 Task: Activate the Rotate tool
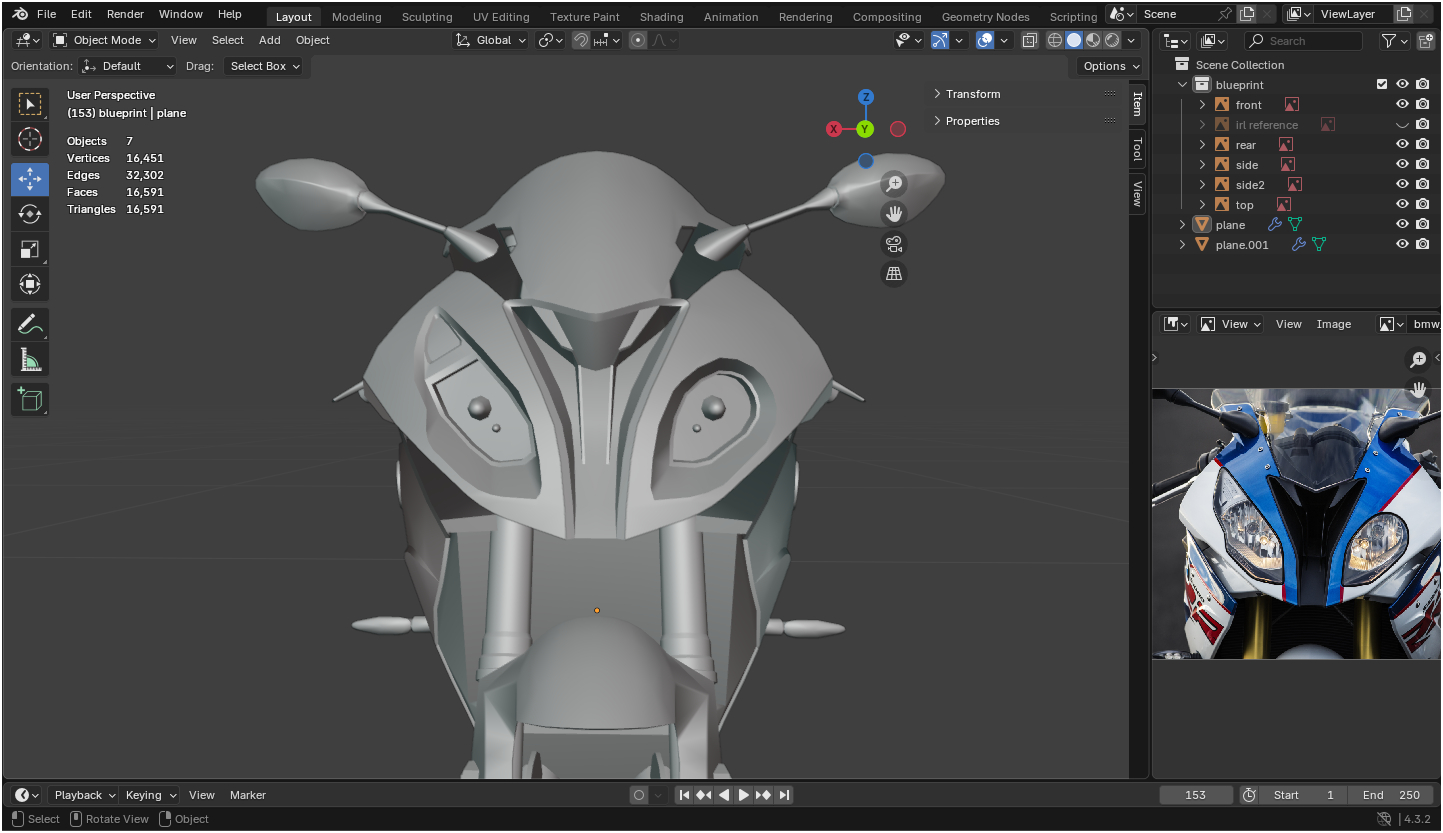30,214
